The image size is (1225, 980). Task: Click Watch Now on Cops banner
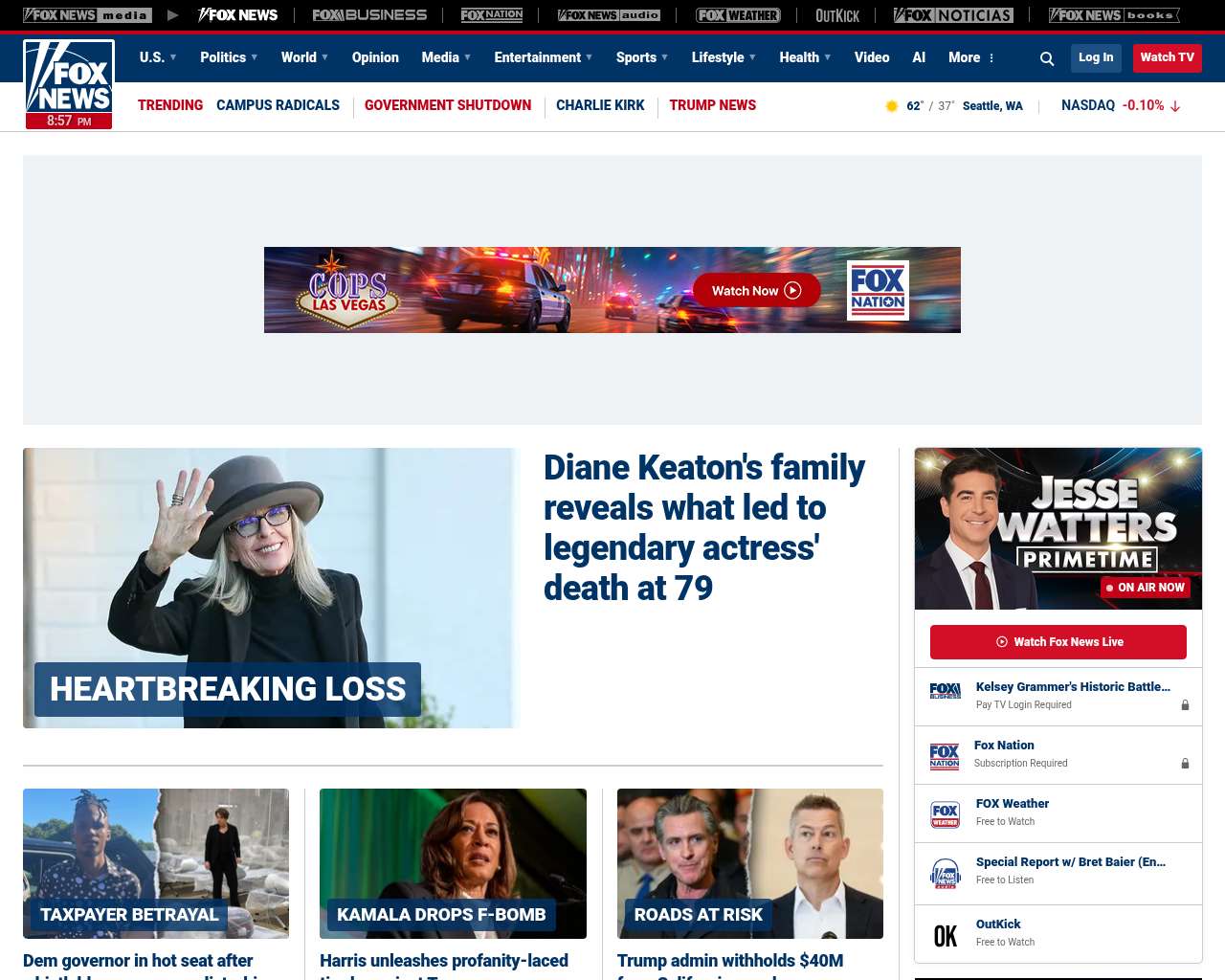pos(756,290)
